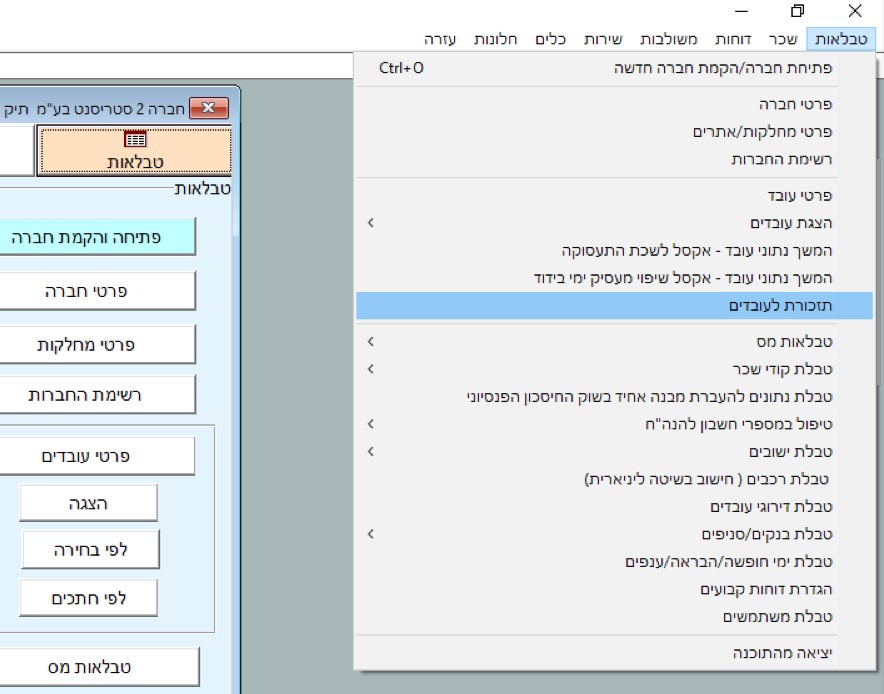Open the משולבות menu
The width and height of the screenshot is (884, 694).
[x=669, y=39]
